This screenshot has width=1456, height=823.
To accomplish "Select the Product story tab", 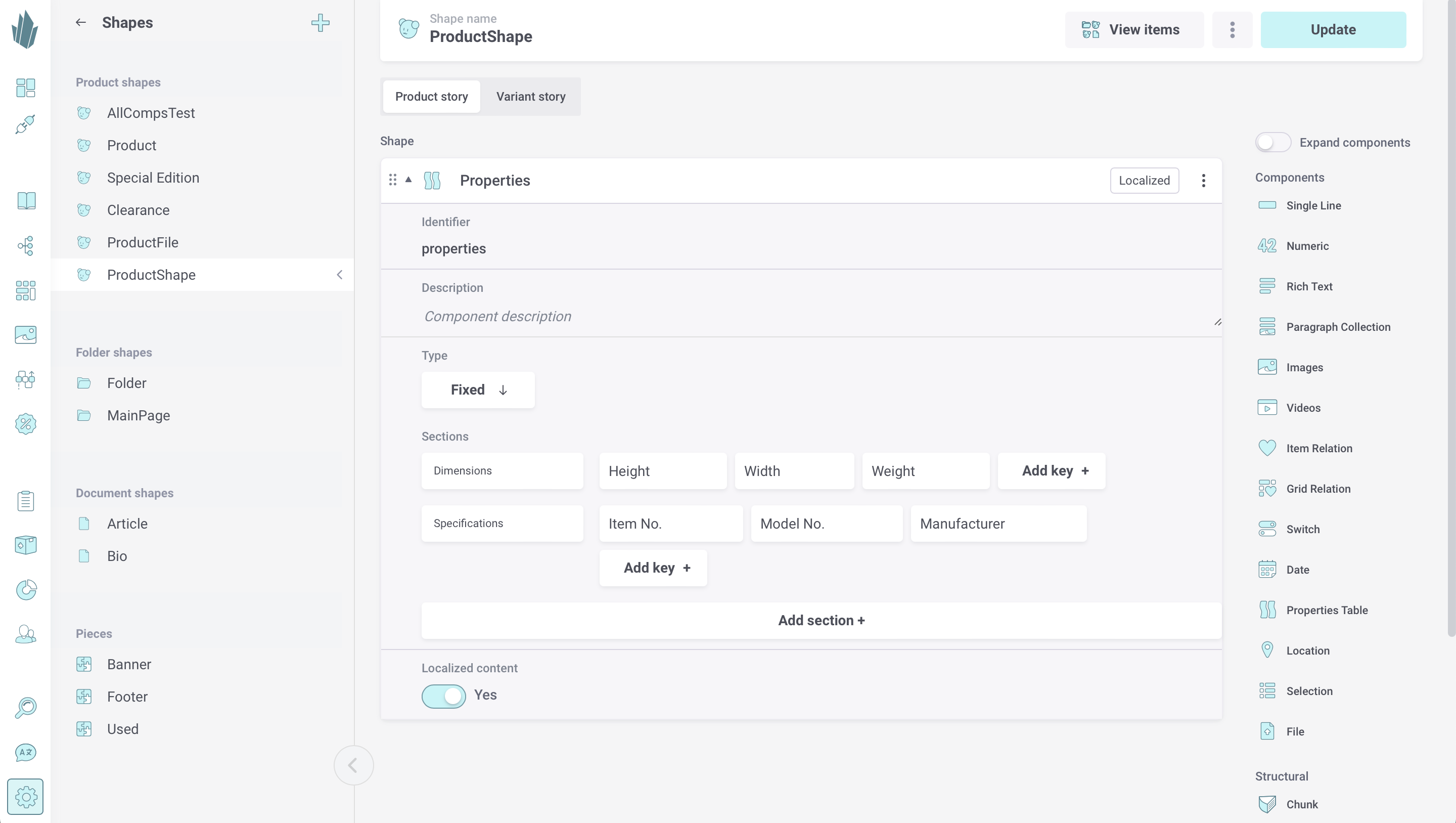I will click(432, 96).
